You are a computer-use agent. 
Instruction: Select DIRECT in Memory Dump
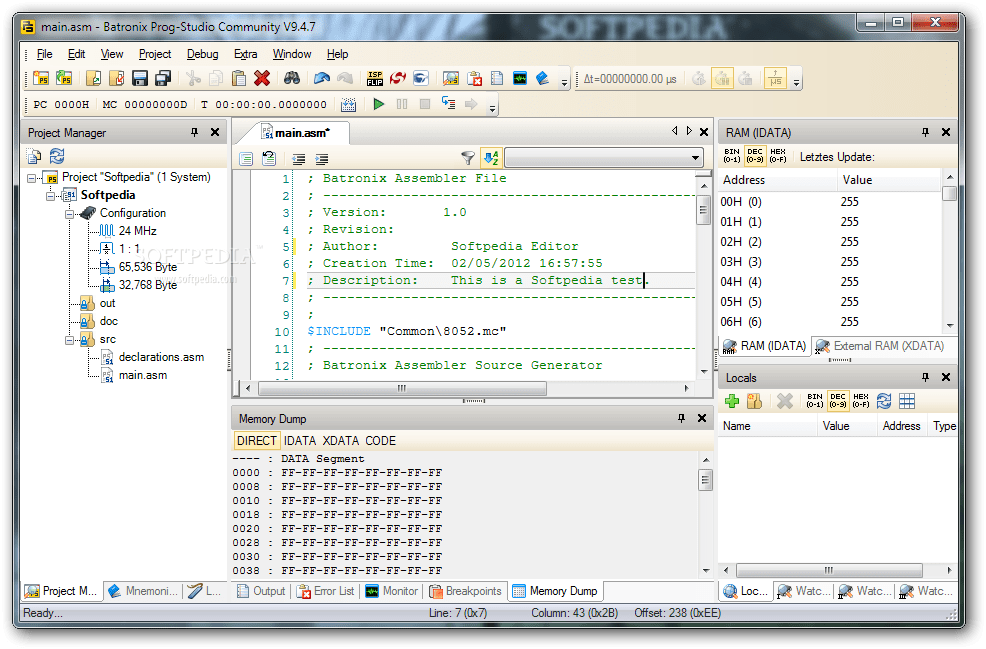[x=256, y=441]
